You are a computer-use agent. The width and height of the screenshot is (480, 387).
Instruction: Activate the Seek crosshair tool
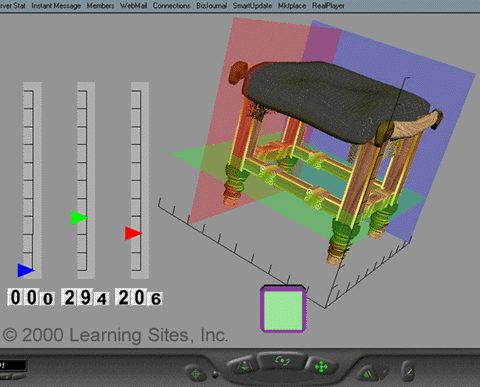196,374
